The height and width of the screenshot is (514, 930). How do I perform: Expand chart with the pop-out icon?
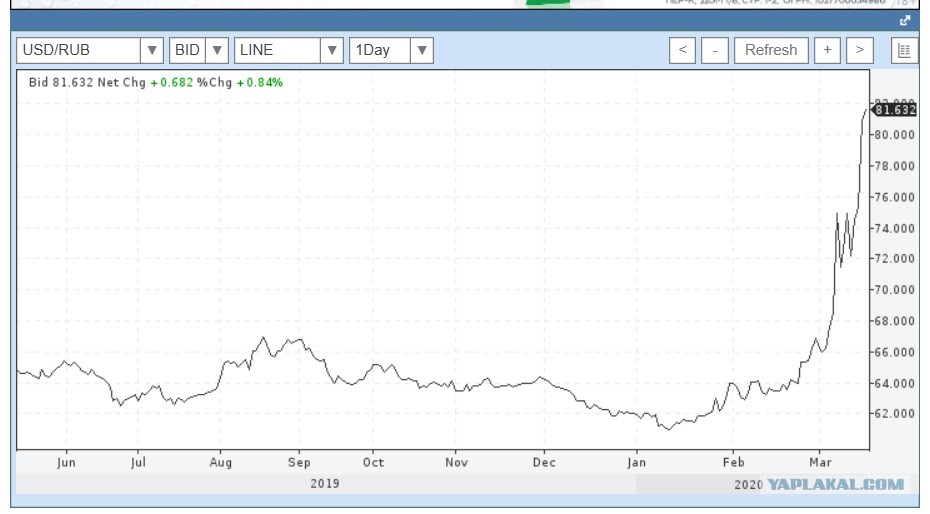coord(905,21)
